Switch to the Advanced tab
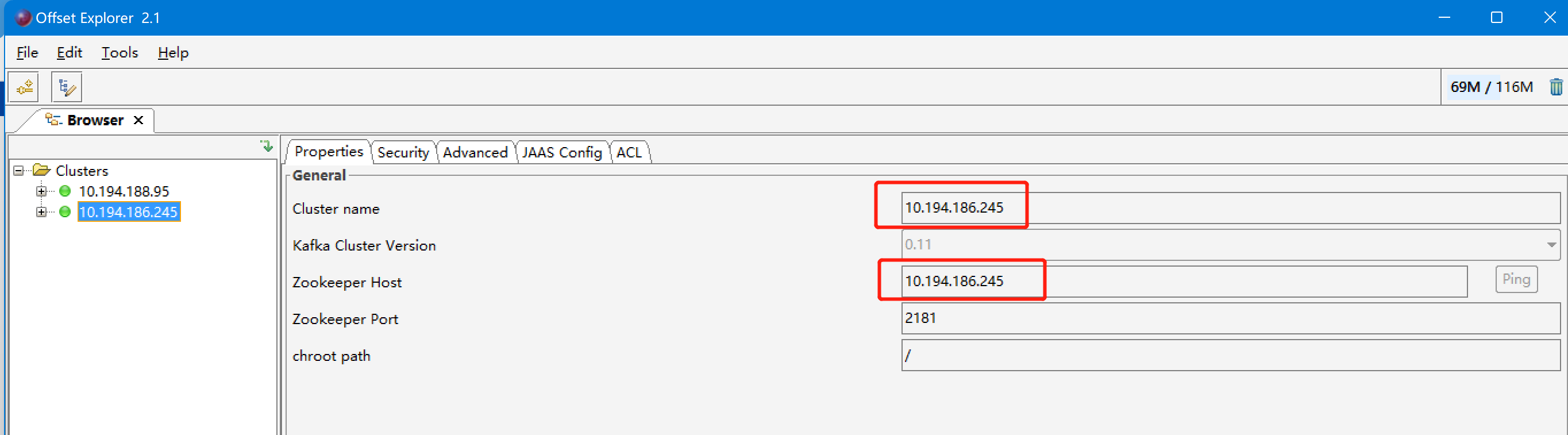 [x=475, y=152]
